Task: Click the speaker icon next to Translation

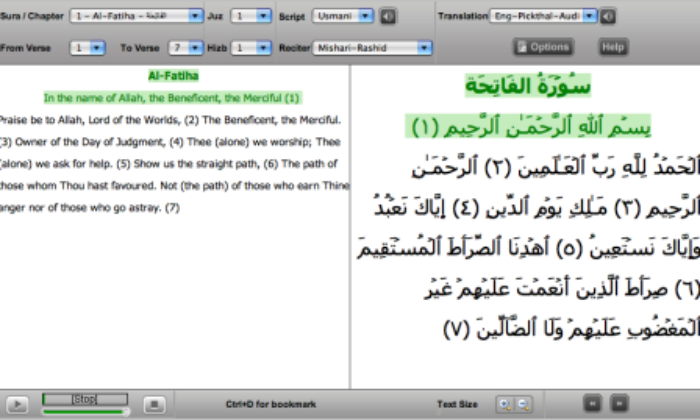Action: (x=607, y=16)
